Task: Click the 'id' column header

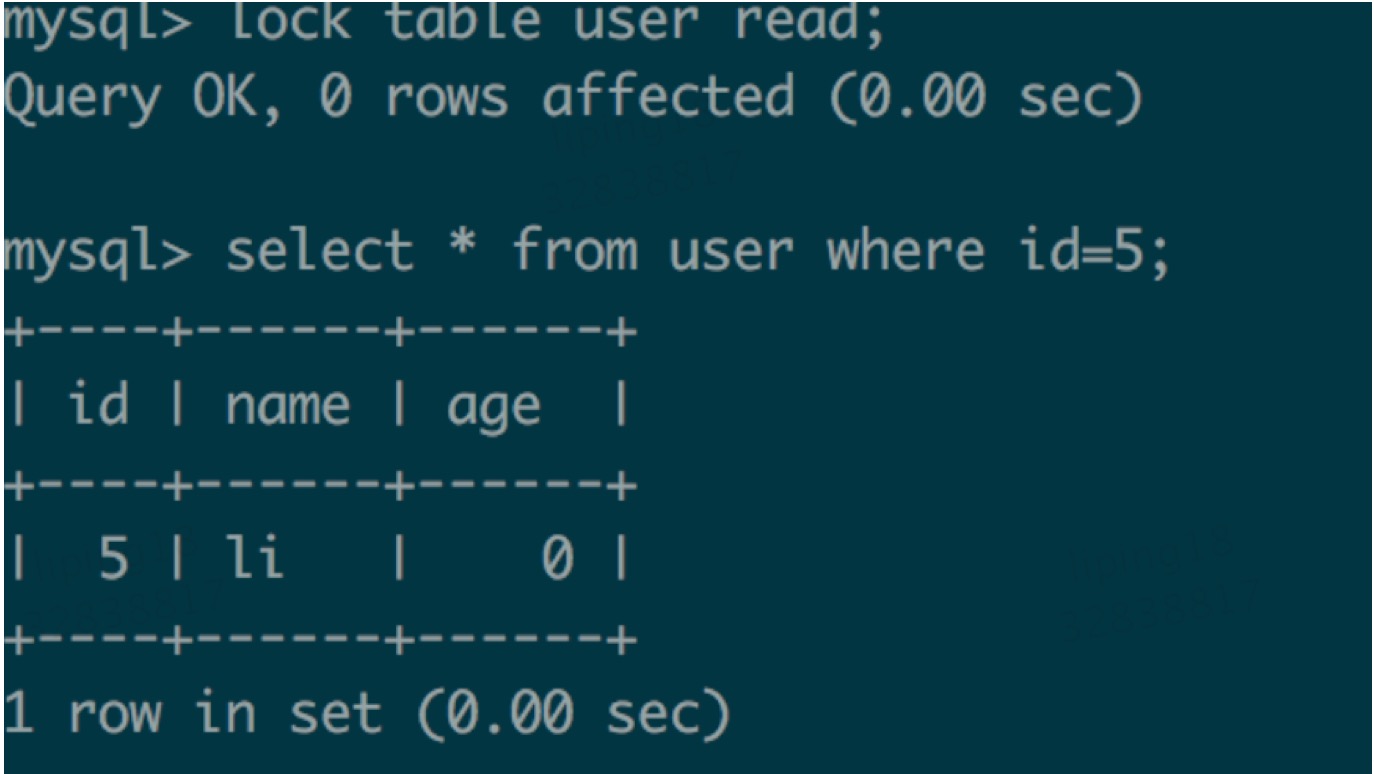Action: (99, 405)
